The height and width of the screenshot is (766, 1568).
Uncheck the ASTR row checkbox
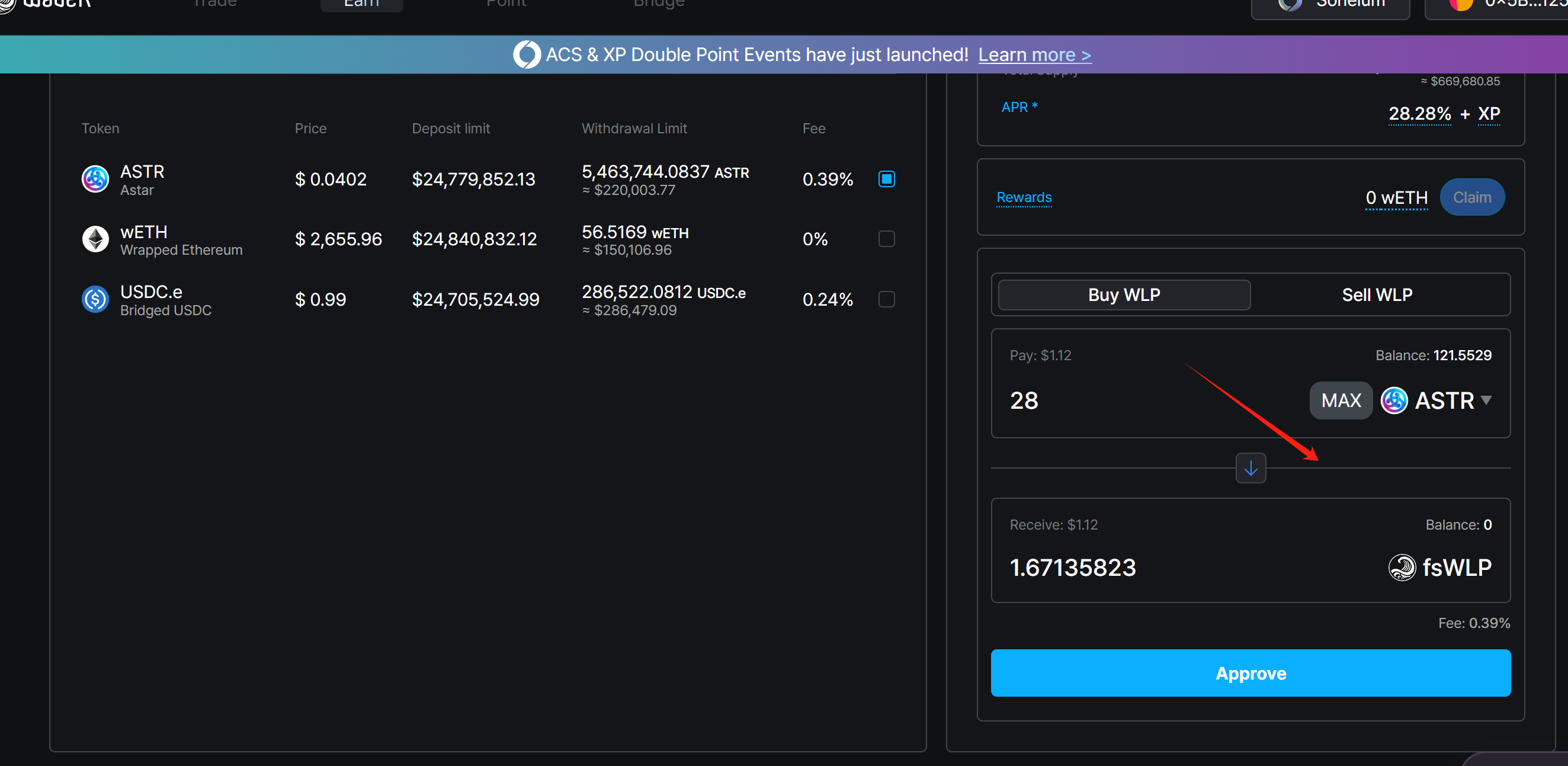click(x=886, y=179)
